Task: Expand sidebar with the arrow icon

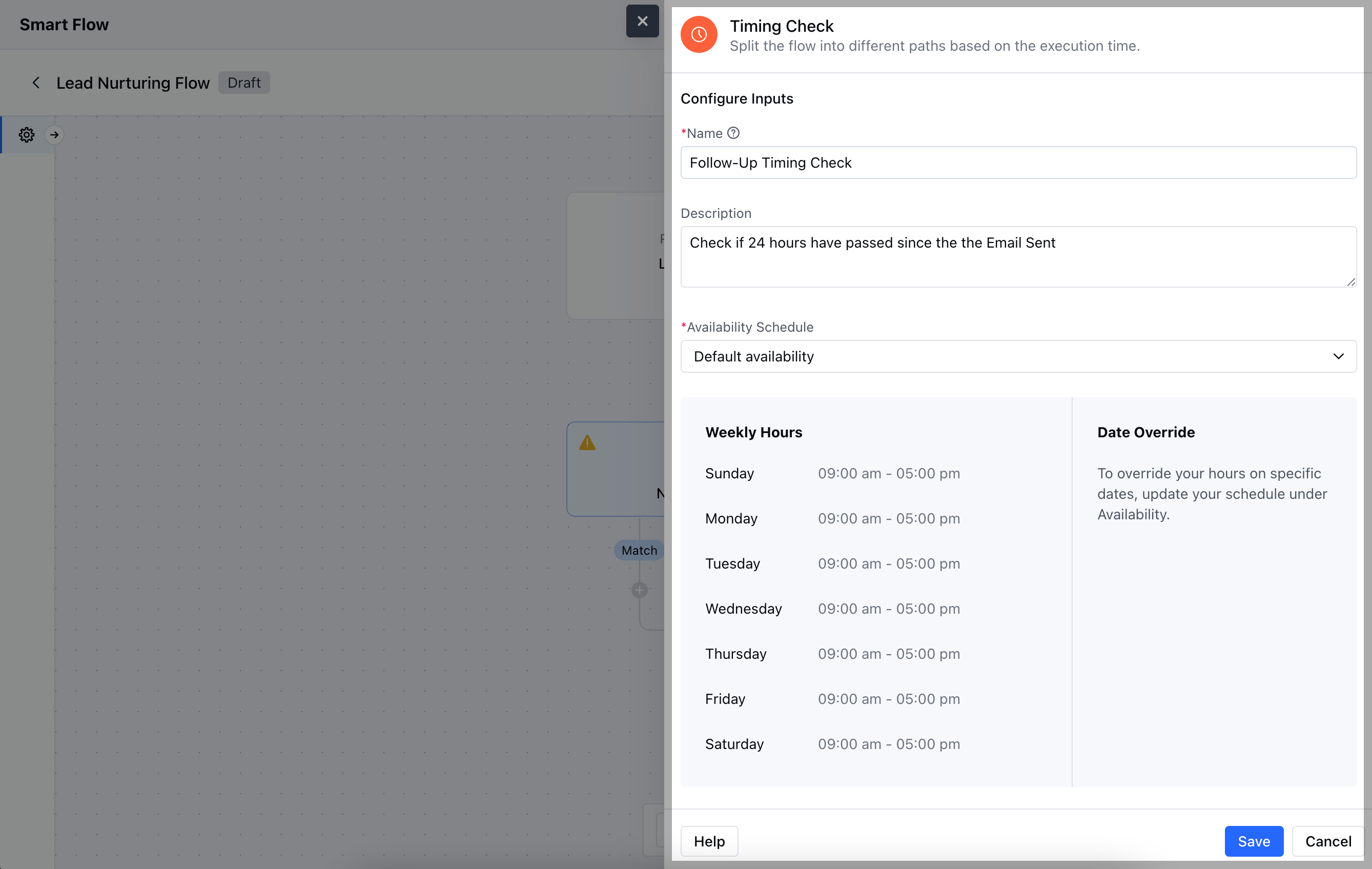Action: tap(54, 135)
